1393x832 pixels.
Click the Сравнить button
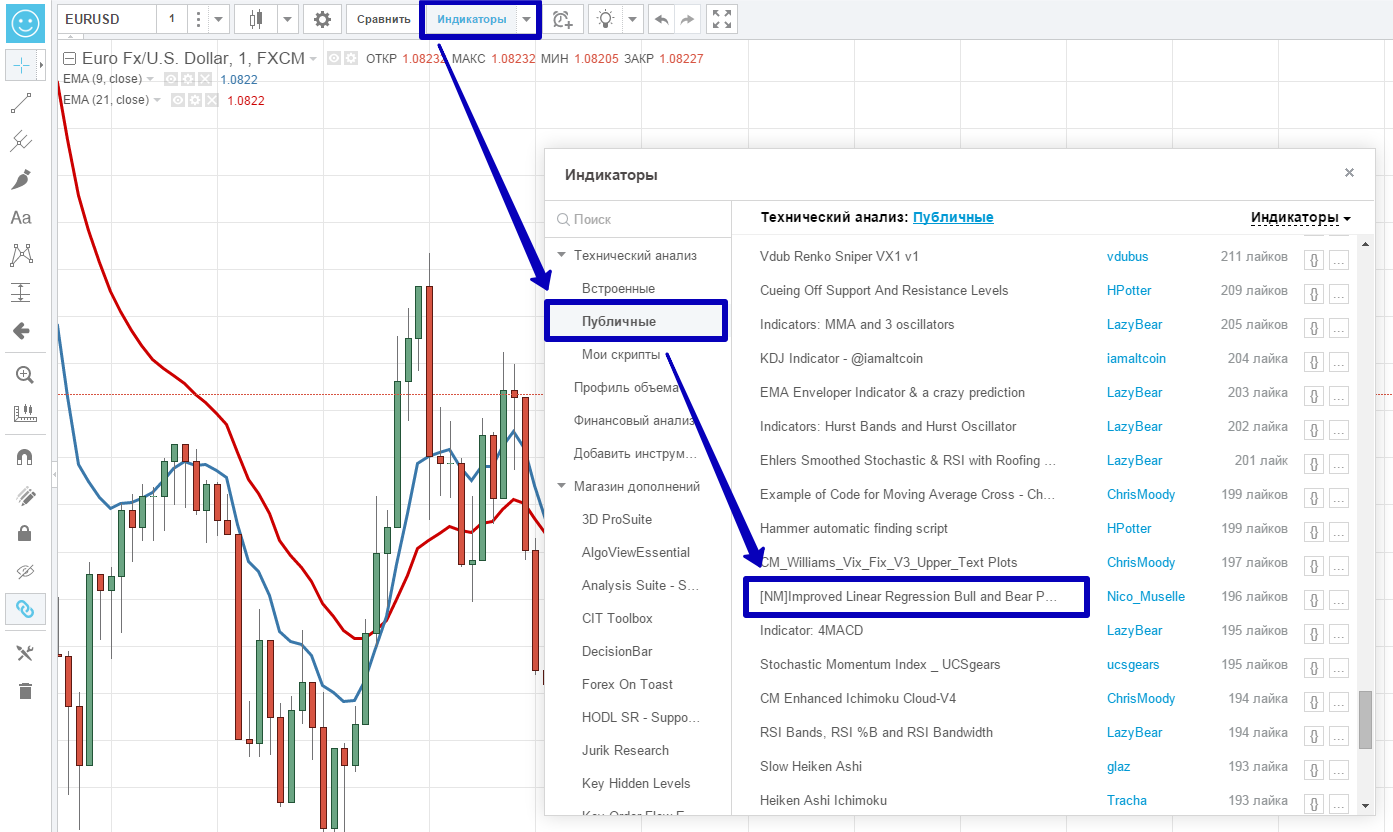click(383, 19)
